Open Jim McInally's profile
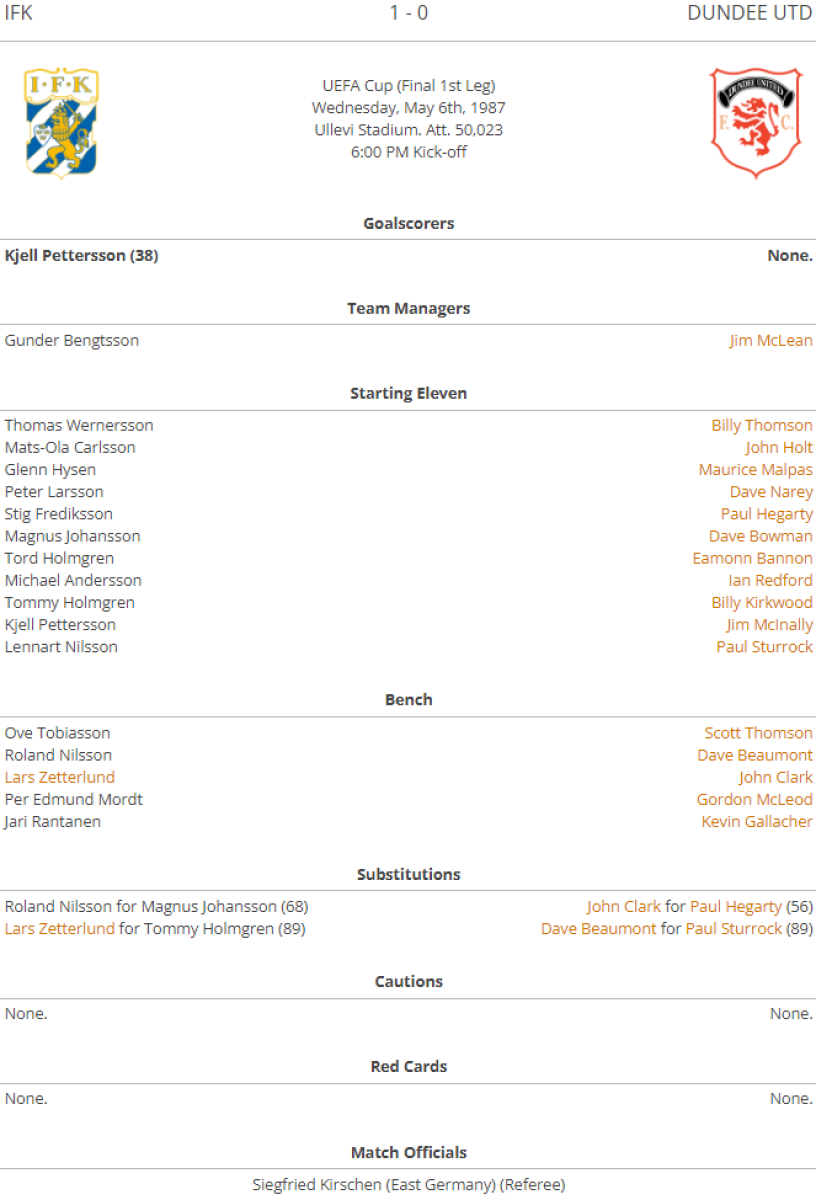This screenshot has width=816, height=1200. pyautogui.click(x=769, y=625)
